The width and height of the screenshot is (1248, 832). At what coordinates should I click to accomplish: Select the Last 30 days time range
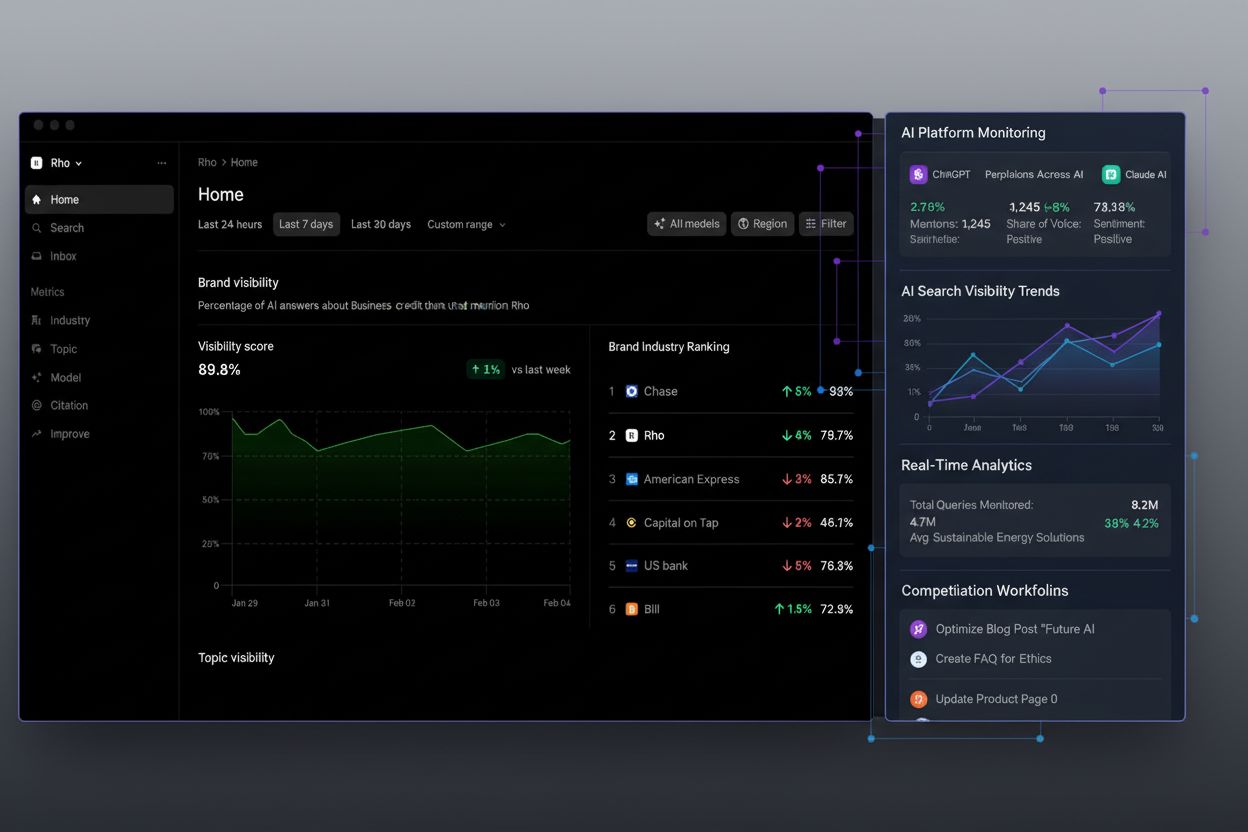point(381,224)
